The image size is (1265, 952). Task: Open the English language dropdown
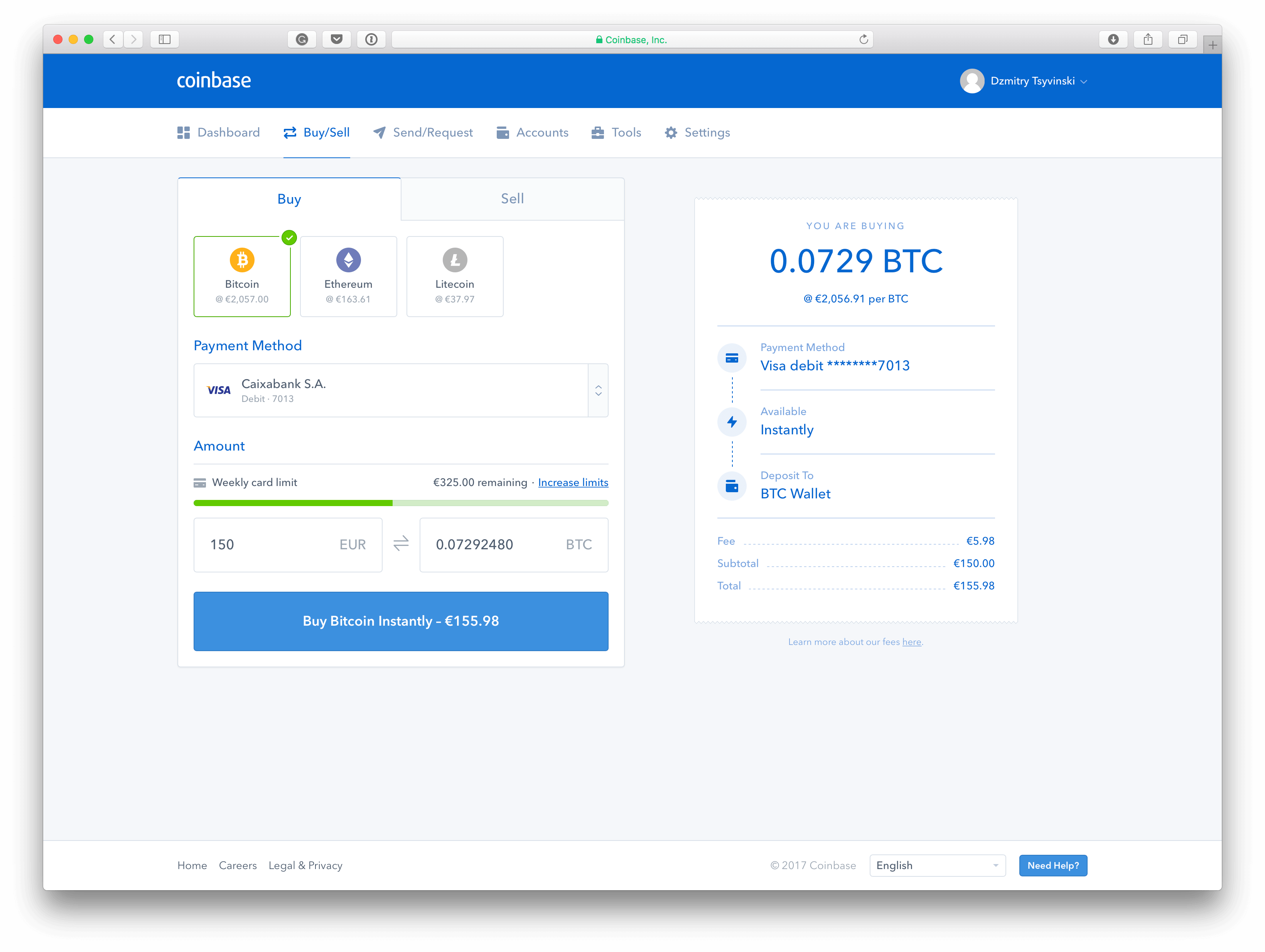(937, 865)
